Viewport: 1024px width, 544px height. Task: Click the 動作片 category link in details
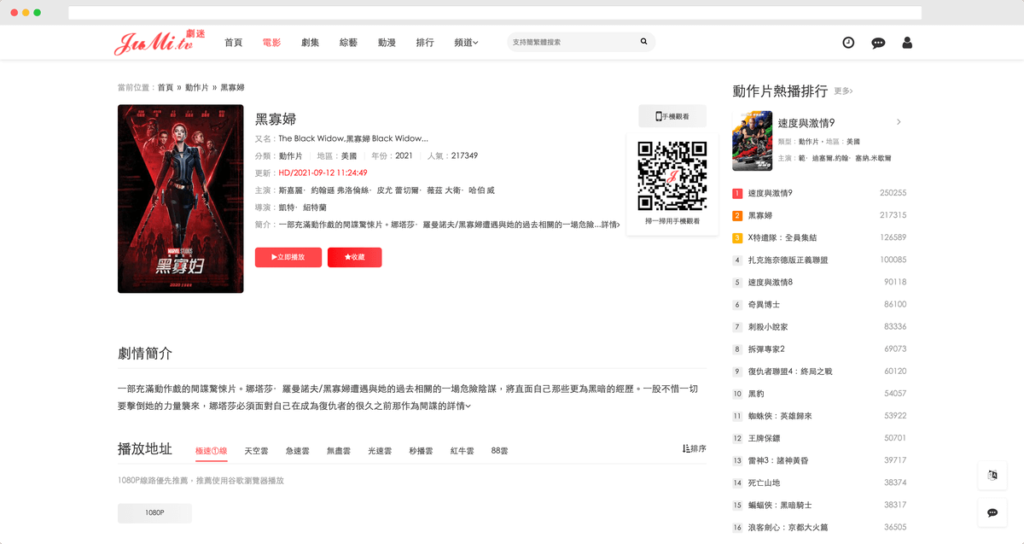pos(291,156)
